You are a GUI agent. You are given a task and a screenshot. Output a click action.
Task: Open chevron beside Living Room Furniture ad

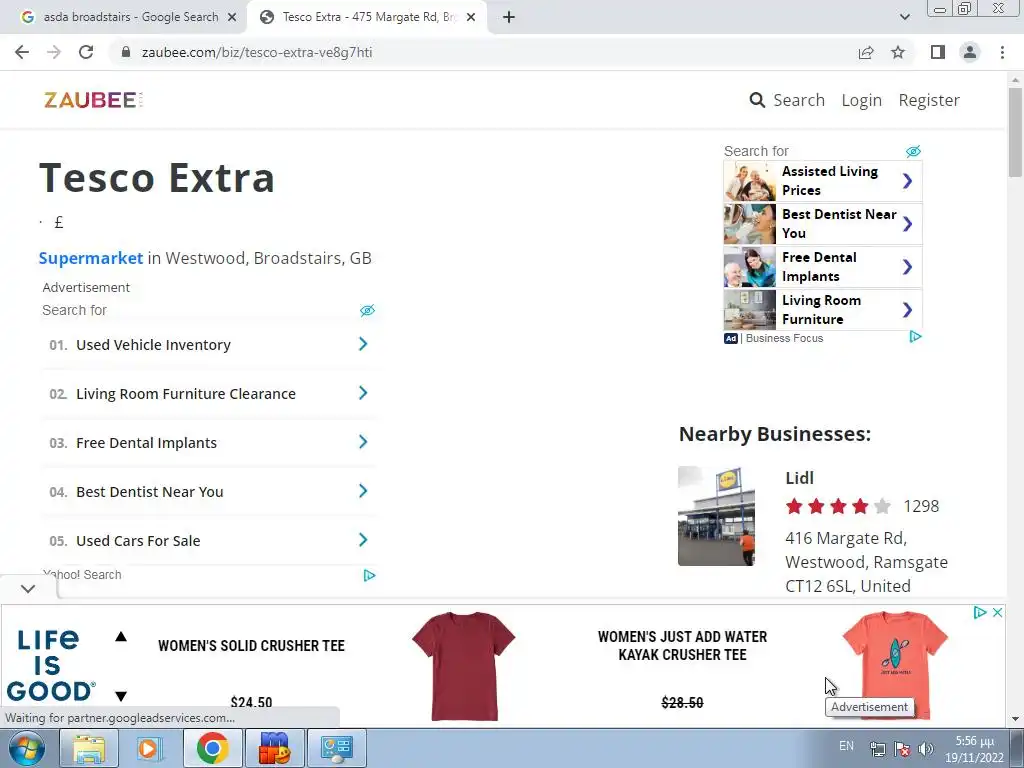(907, 310)
